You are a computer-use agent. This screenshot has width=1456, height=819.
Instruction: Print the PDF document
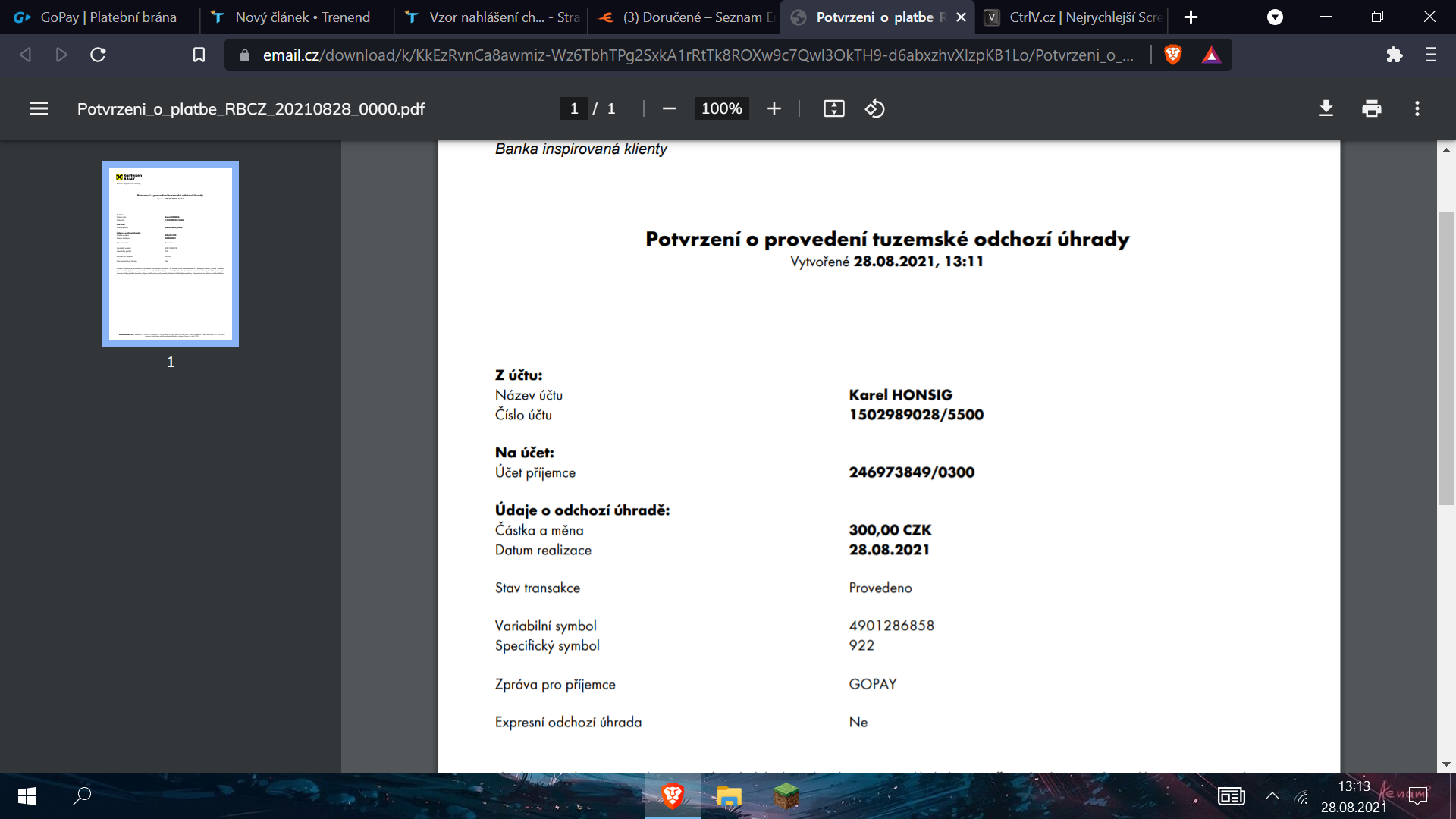coord(1371,108)
